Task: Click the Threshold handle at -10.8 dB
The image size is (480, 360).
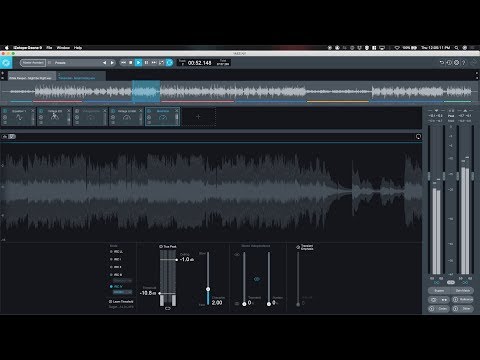Action: (x=160, y=293)
